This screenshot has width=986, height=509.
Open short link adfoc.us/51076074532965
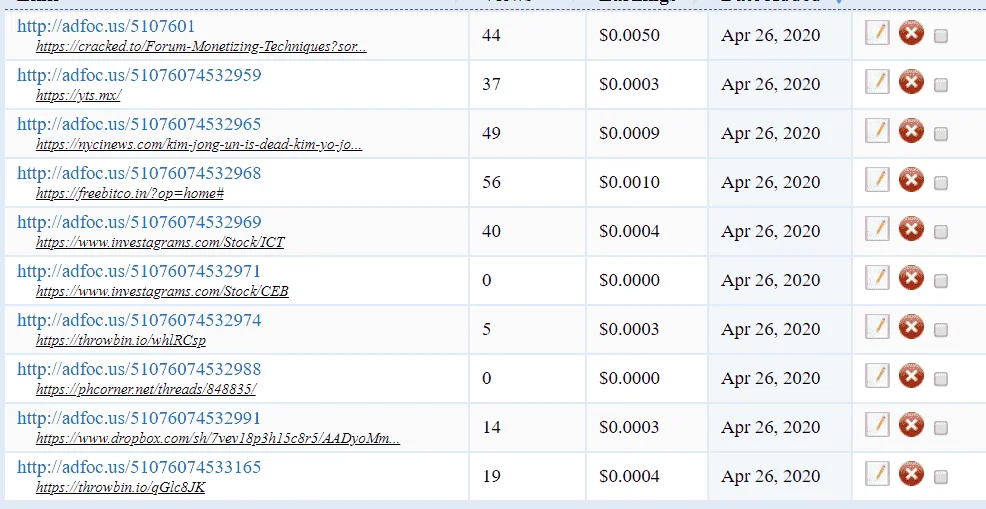(x=139, y=124)
